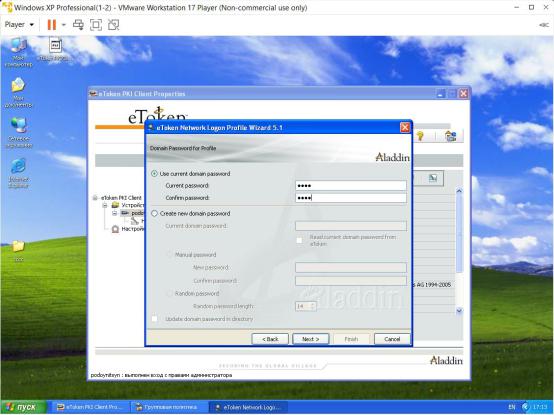The image size is (554, 415).
Task: Click the eToken PKI Client Properties title icon
Action: click(93, 94)
